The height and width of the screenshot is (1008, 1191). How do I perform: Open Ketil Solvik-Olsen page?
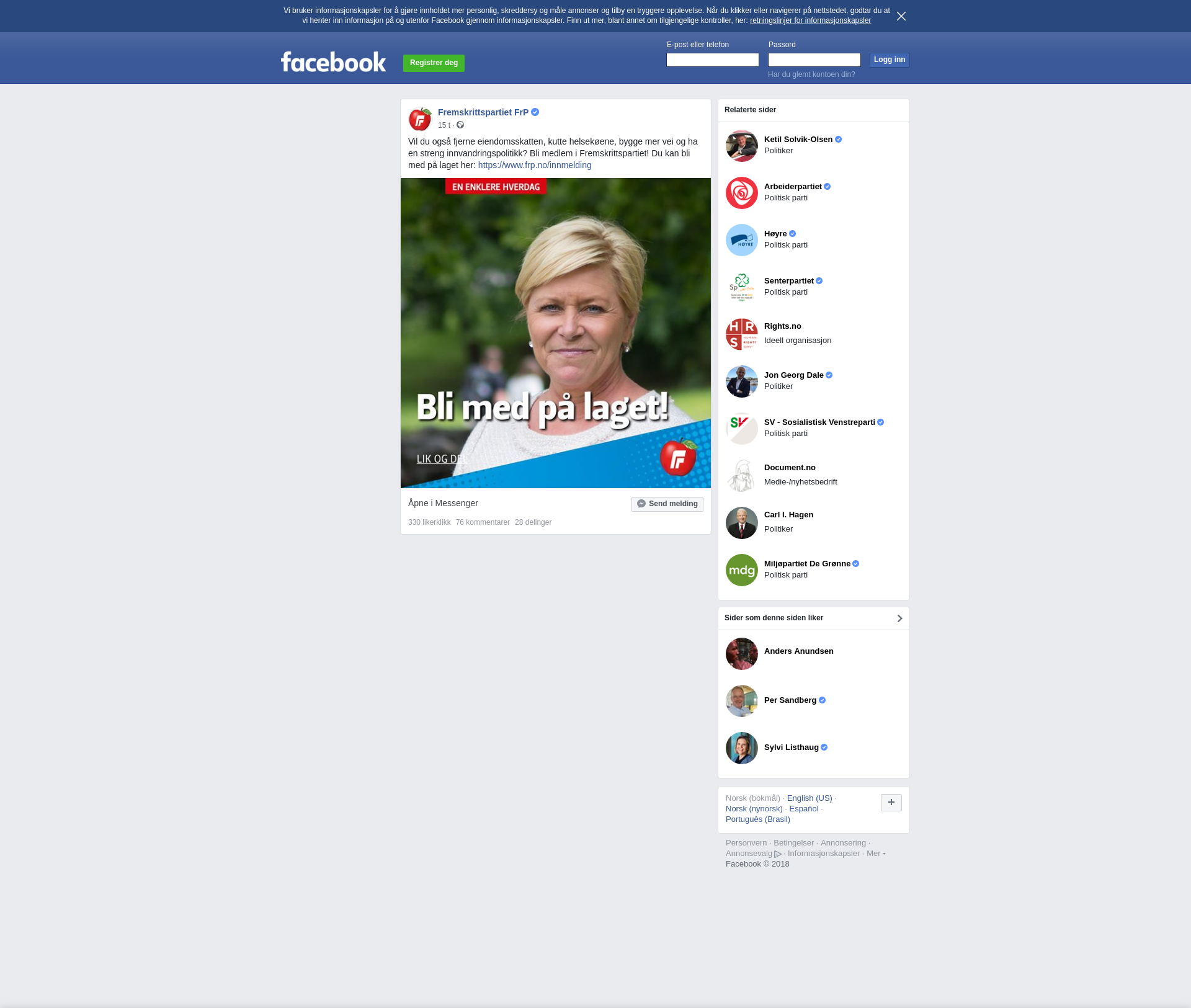point(798,140)
